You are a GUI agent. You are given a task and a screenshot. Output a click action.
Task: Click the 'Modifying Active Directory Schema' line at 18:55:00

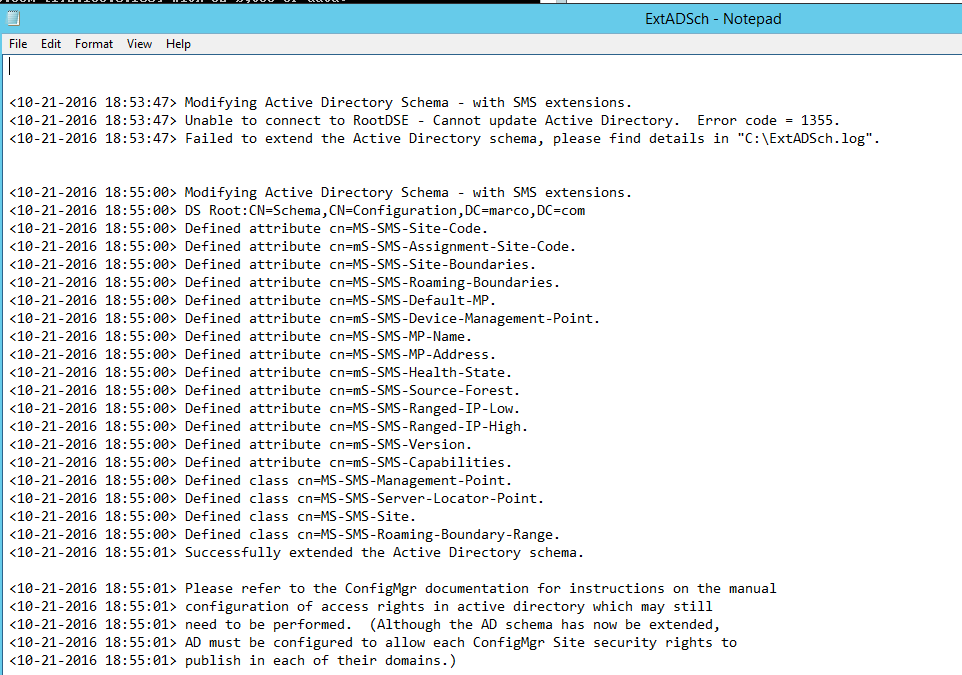[320, 193]
